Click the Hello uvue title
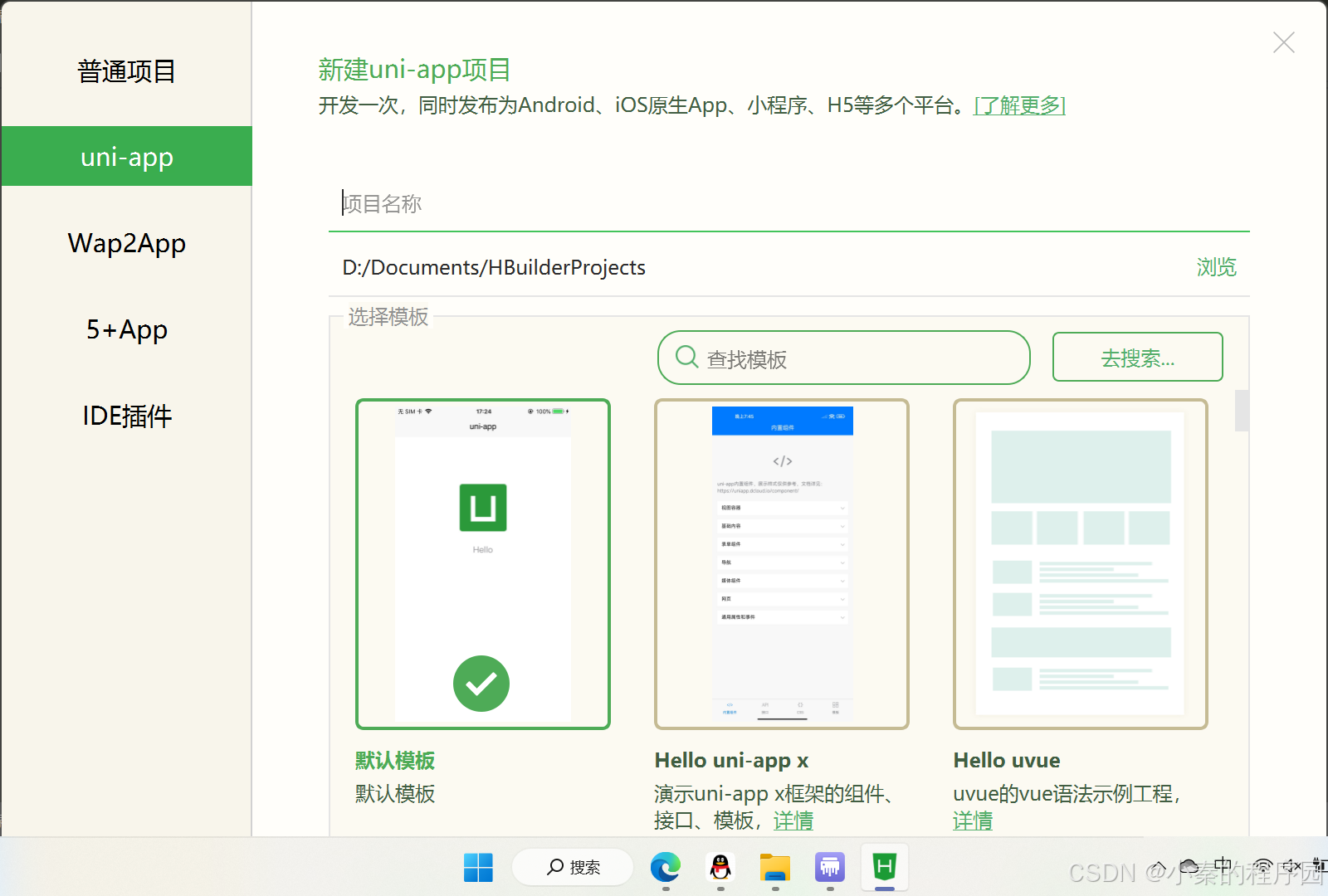 (x=1007, y=761)
